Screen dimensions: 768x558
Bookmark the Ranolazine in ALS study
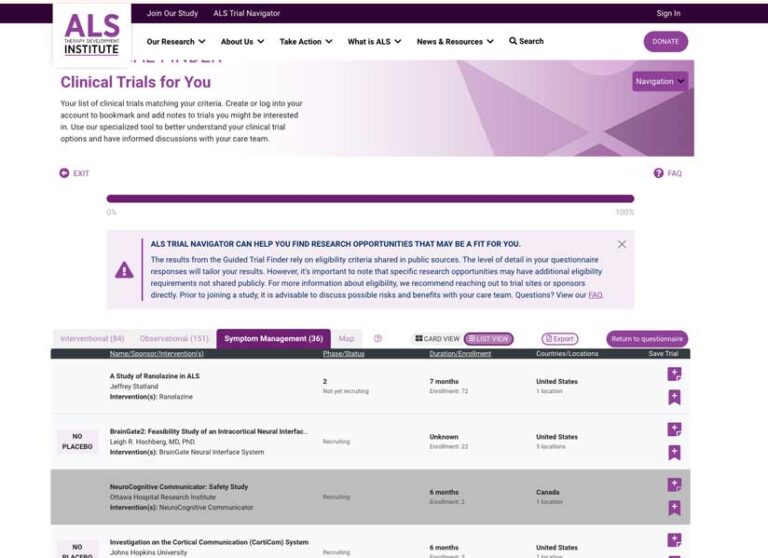coord(674,397)
